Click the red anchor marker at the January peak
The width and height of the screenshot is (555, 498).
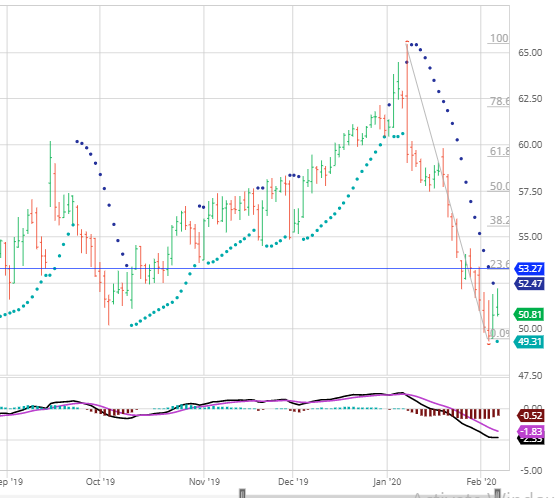[407, 42]
